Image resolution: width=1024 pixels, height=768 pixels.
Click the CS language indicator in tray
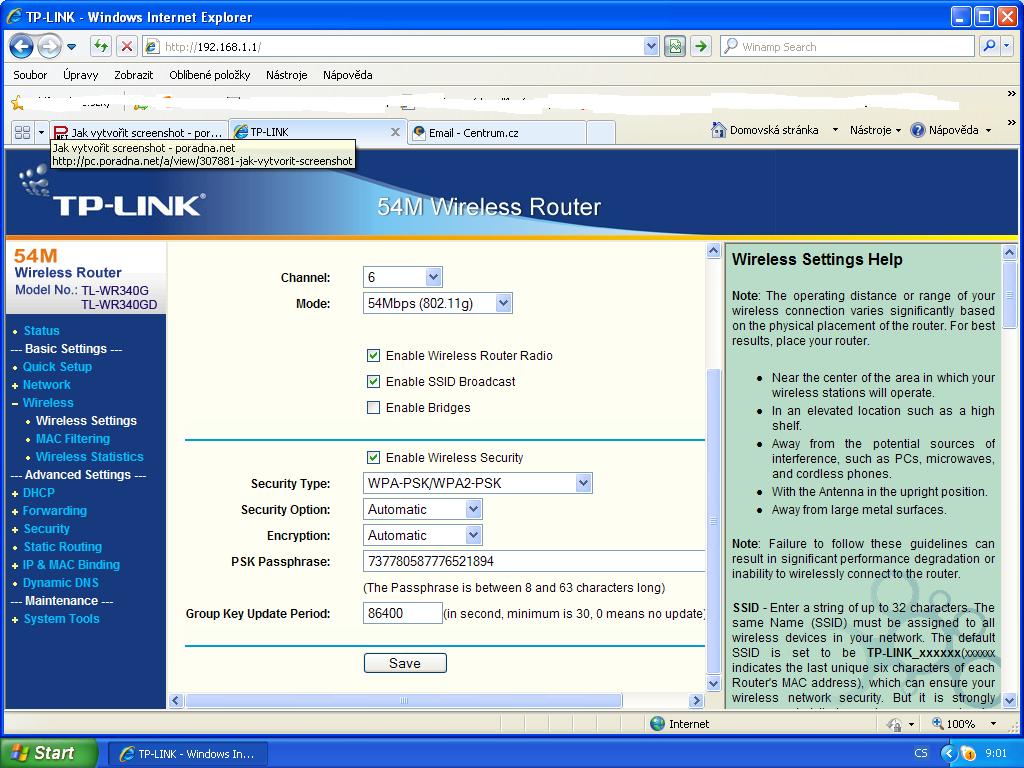[921, 753]
